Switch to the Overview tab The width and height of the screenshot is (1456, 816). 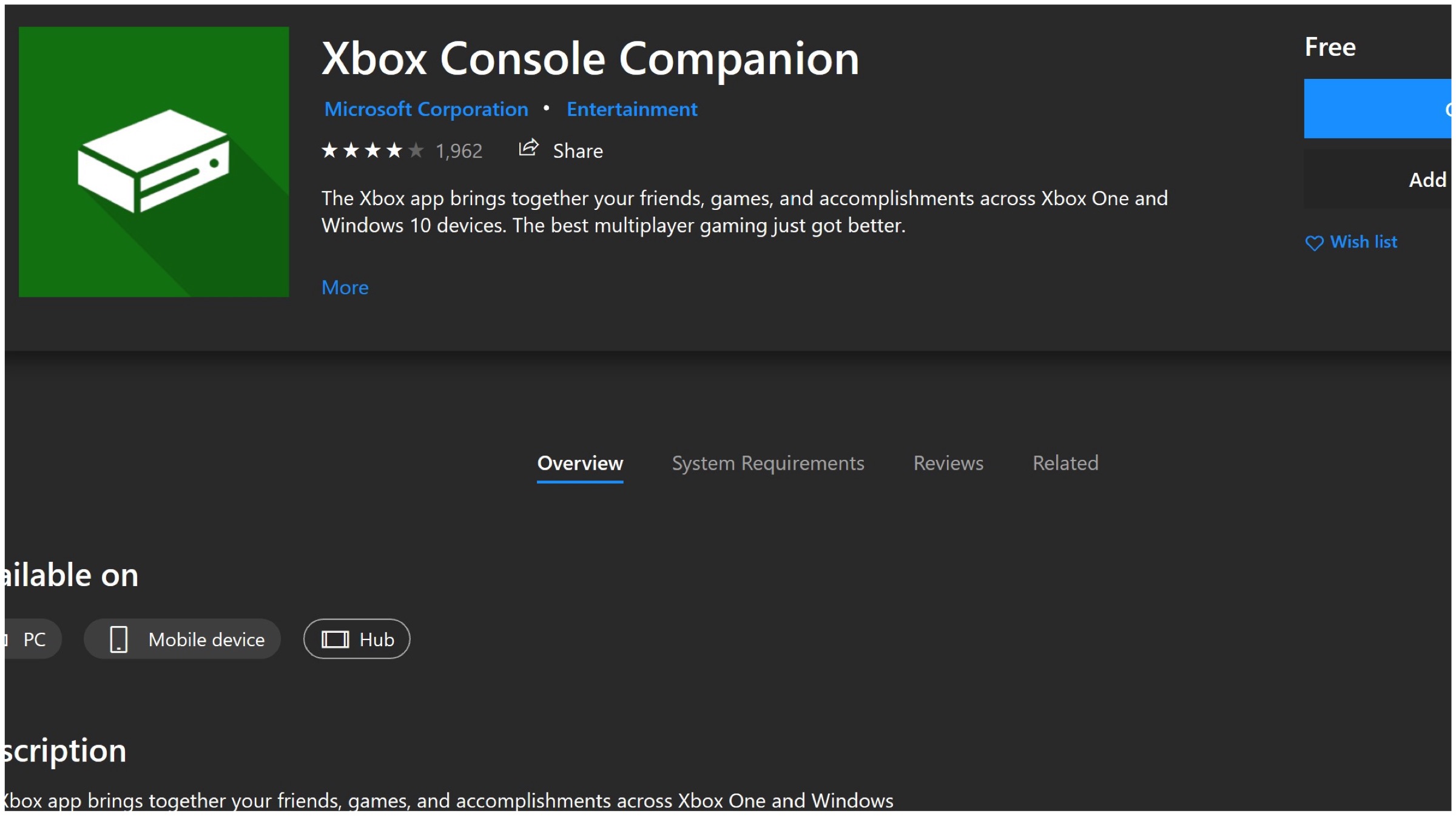[x=580, y=464]
